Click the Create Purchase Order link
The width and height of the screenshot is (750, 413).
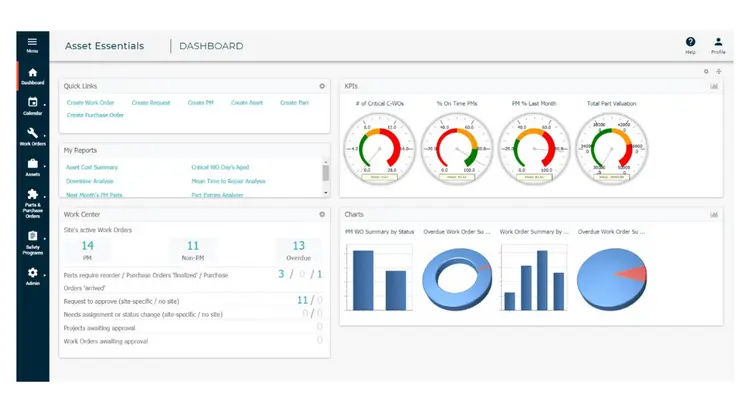pos(95,115)
